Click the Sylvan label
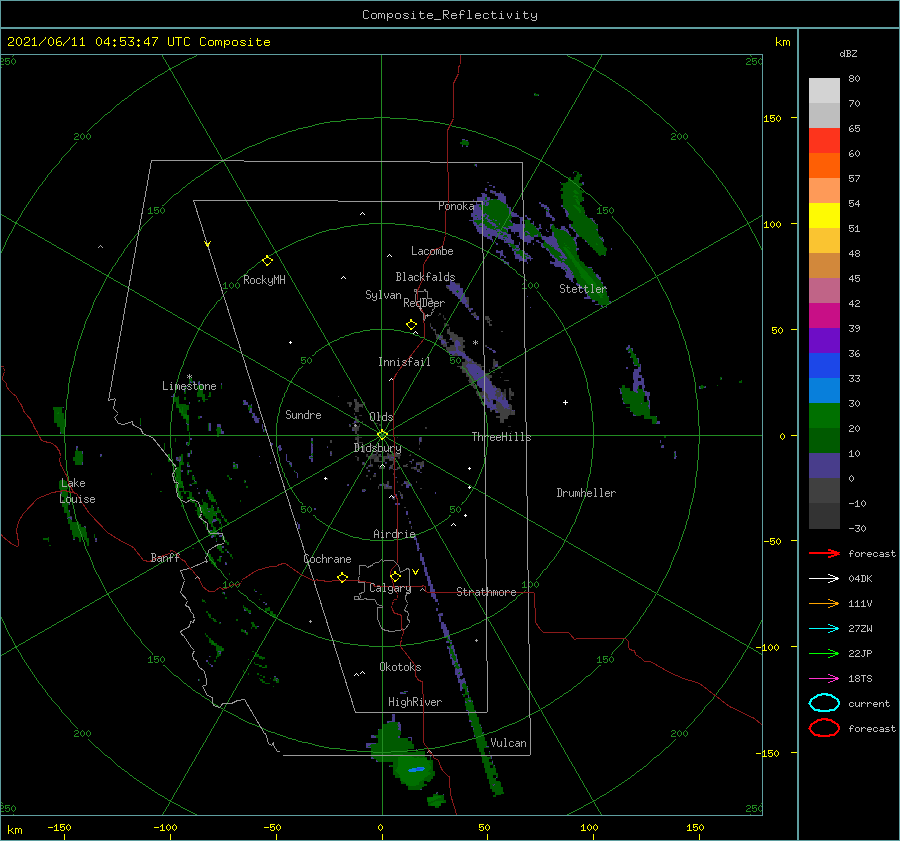Image resolution: width=900 pixels, height=841 pixels. coord(383,295)
